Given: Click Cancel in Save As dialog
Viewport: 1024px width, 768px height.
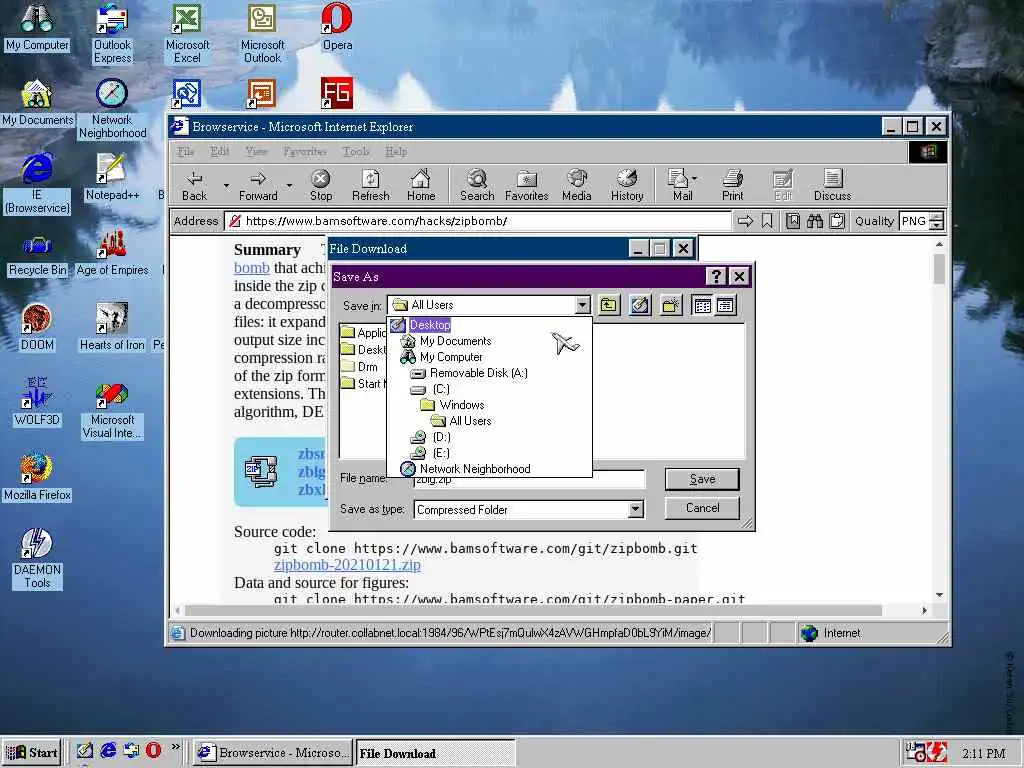Looking at the screenshot, I should click(x=702, y=508).
